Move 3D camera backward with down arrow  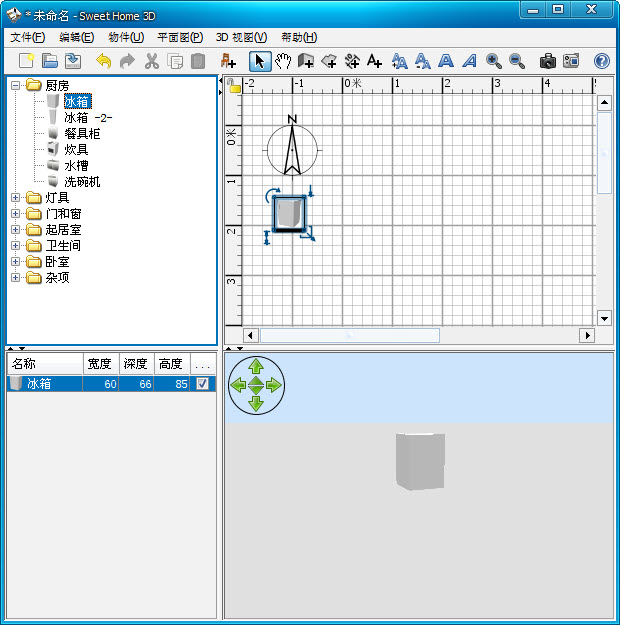(256, 404)
